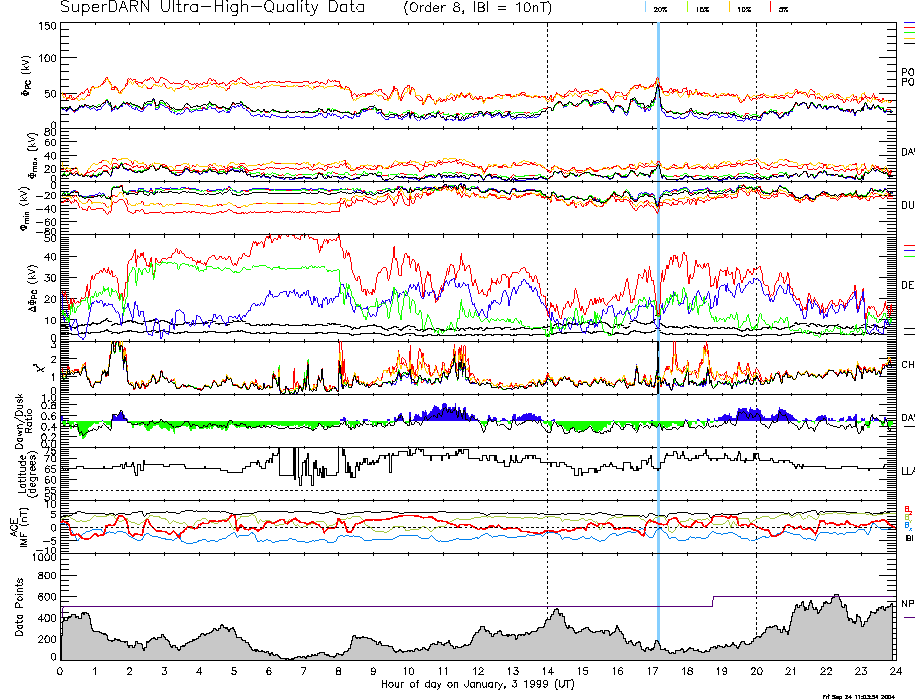Select the 20% legend entry at top
Viewport: 915px width, 700px height.
coord(660,8)
